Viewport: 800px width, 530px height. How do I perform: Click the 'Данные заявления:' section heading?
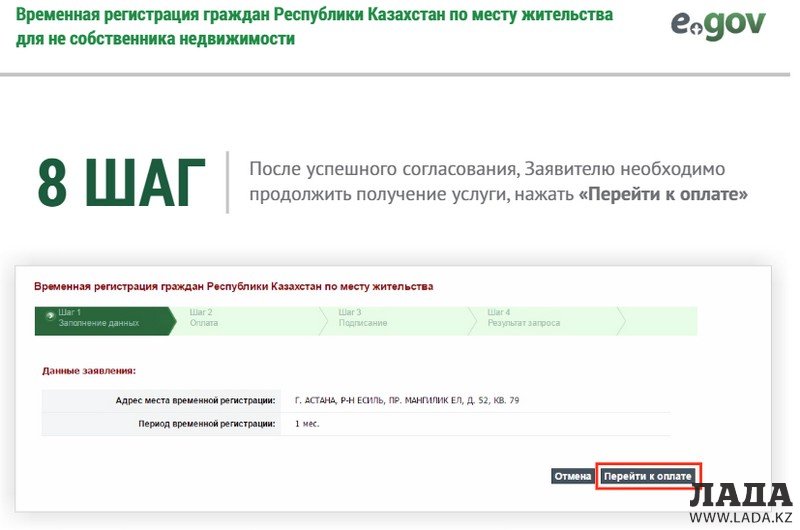(x=89, y=370)
